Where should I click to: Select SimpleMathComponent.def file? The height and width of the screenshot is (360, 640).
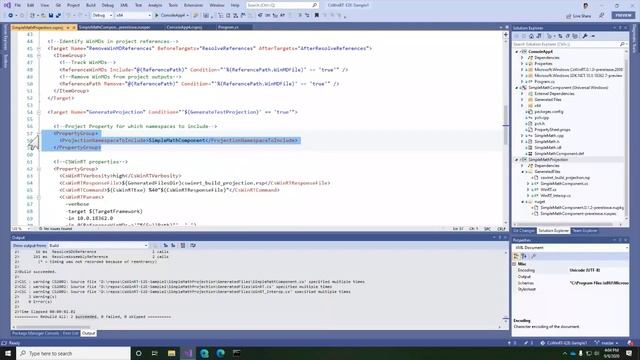point(559,153)
